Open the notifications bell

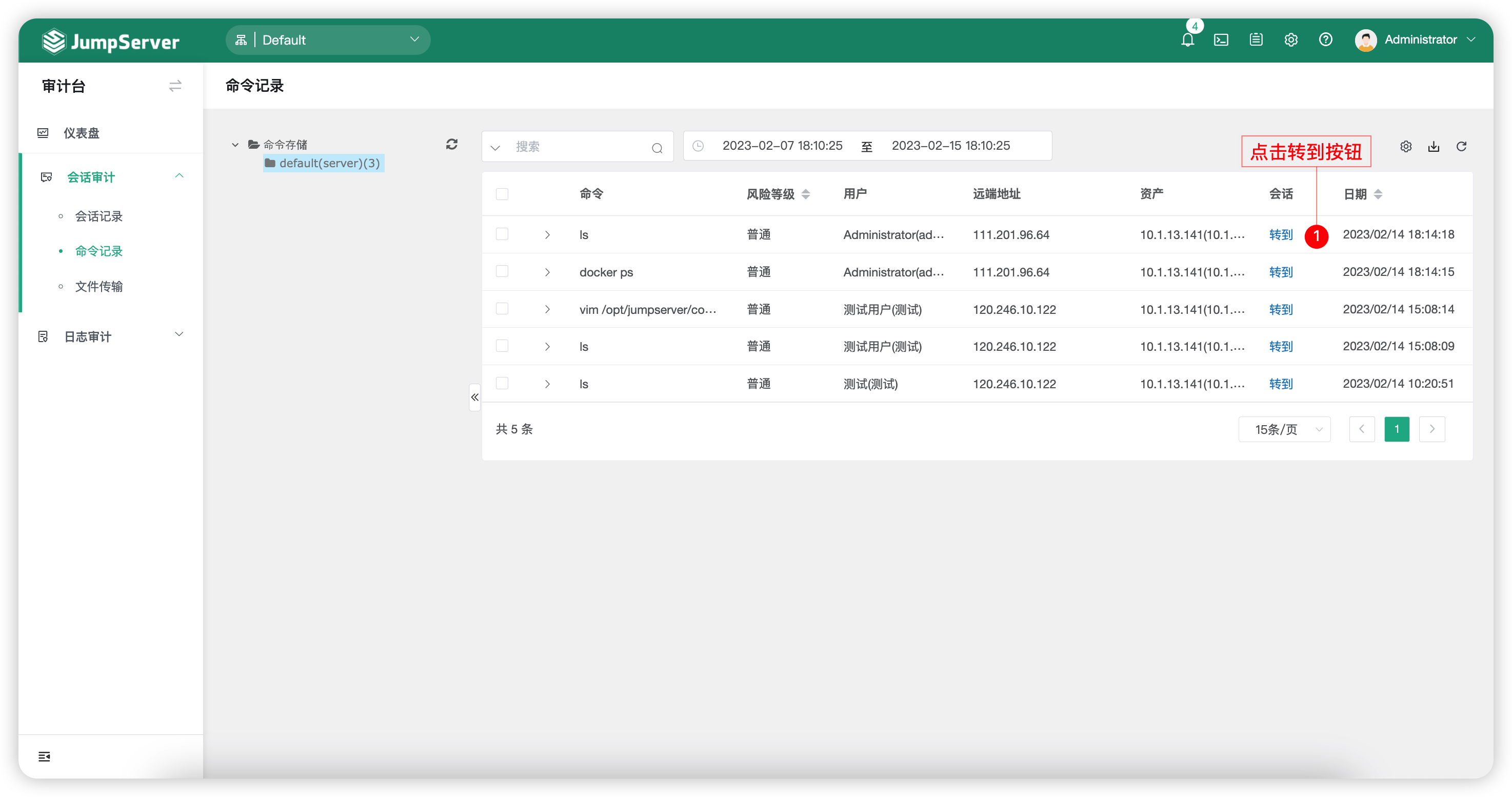pyautogui.click(x=1187, y=40)
